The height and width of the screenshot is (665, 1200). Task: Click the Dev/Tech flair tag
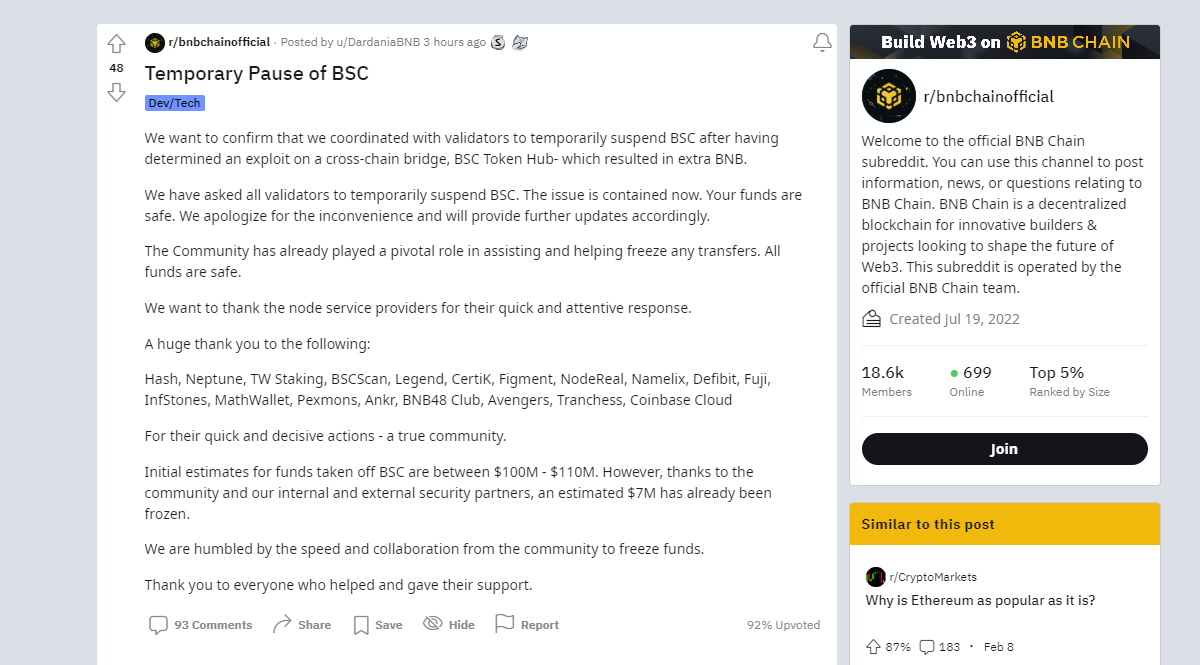click(175, 103)
